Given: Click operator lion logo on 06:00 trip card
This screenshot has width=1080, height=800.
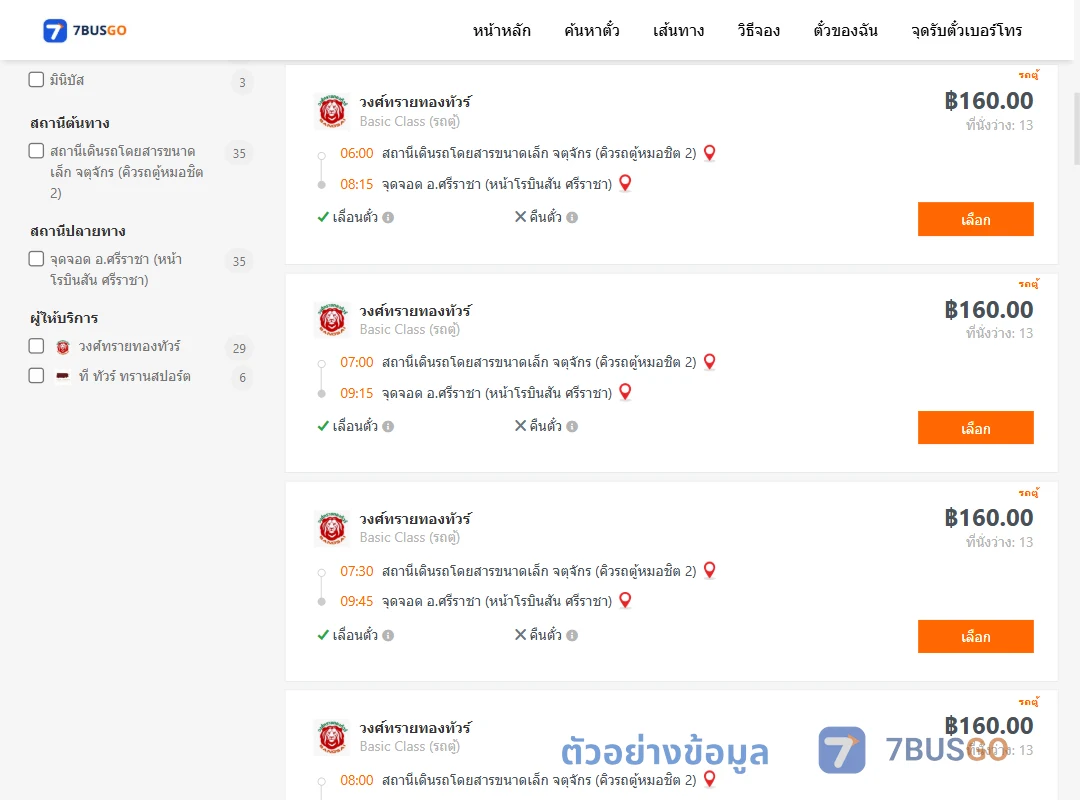Looking at the screenshot, I should pos(332,111).
